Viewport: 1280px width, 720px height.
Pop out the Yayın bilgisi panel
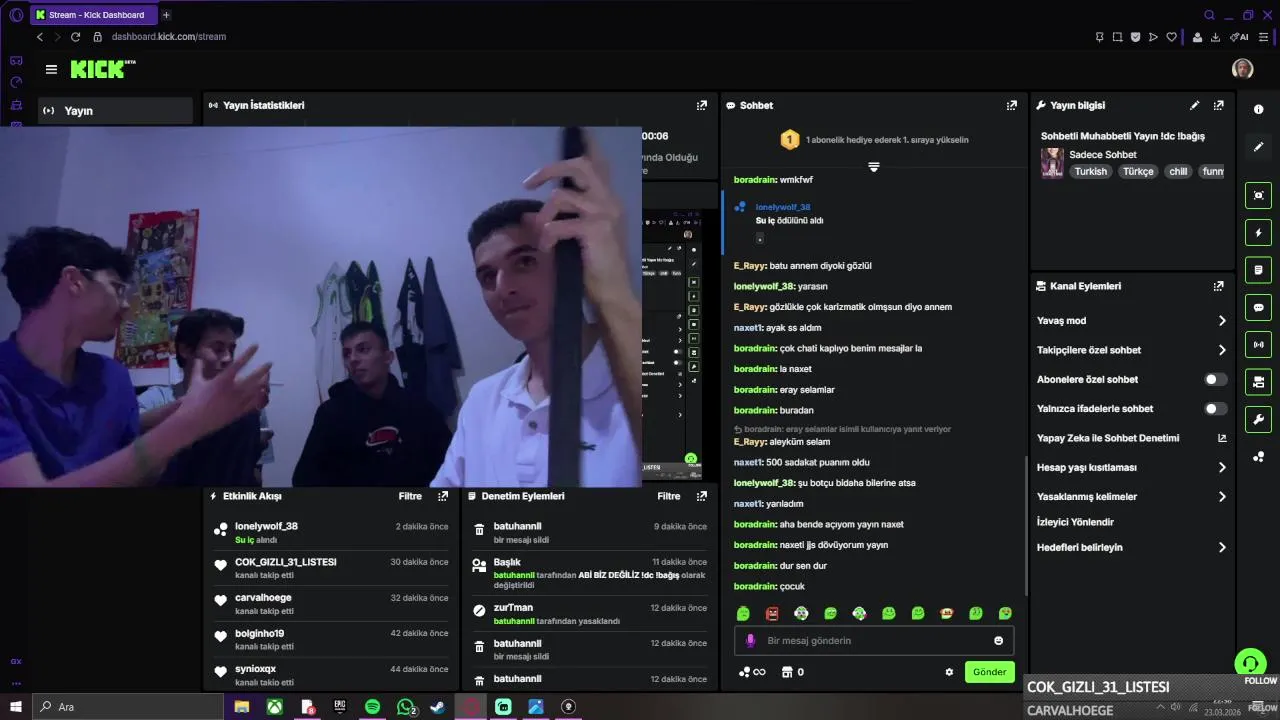1218,105
